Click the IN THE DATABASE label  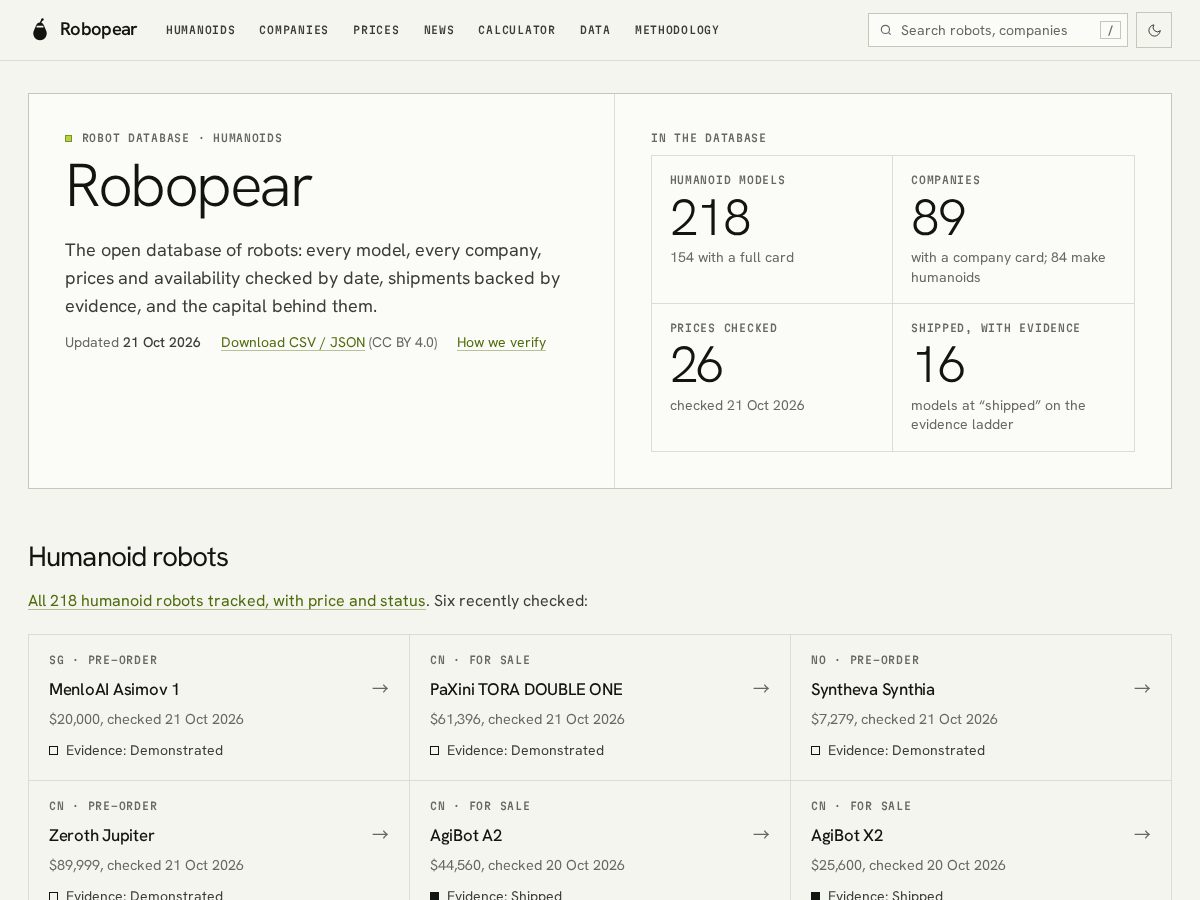(709, 138)
